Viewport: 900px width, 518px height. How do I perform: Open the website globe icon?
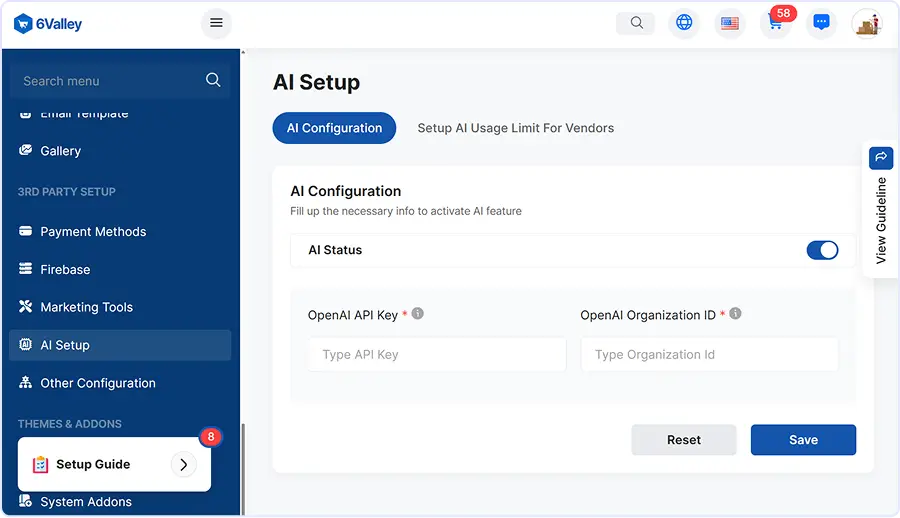[684, 23]
